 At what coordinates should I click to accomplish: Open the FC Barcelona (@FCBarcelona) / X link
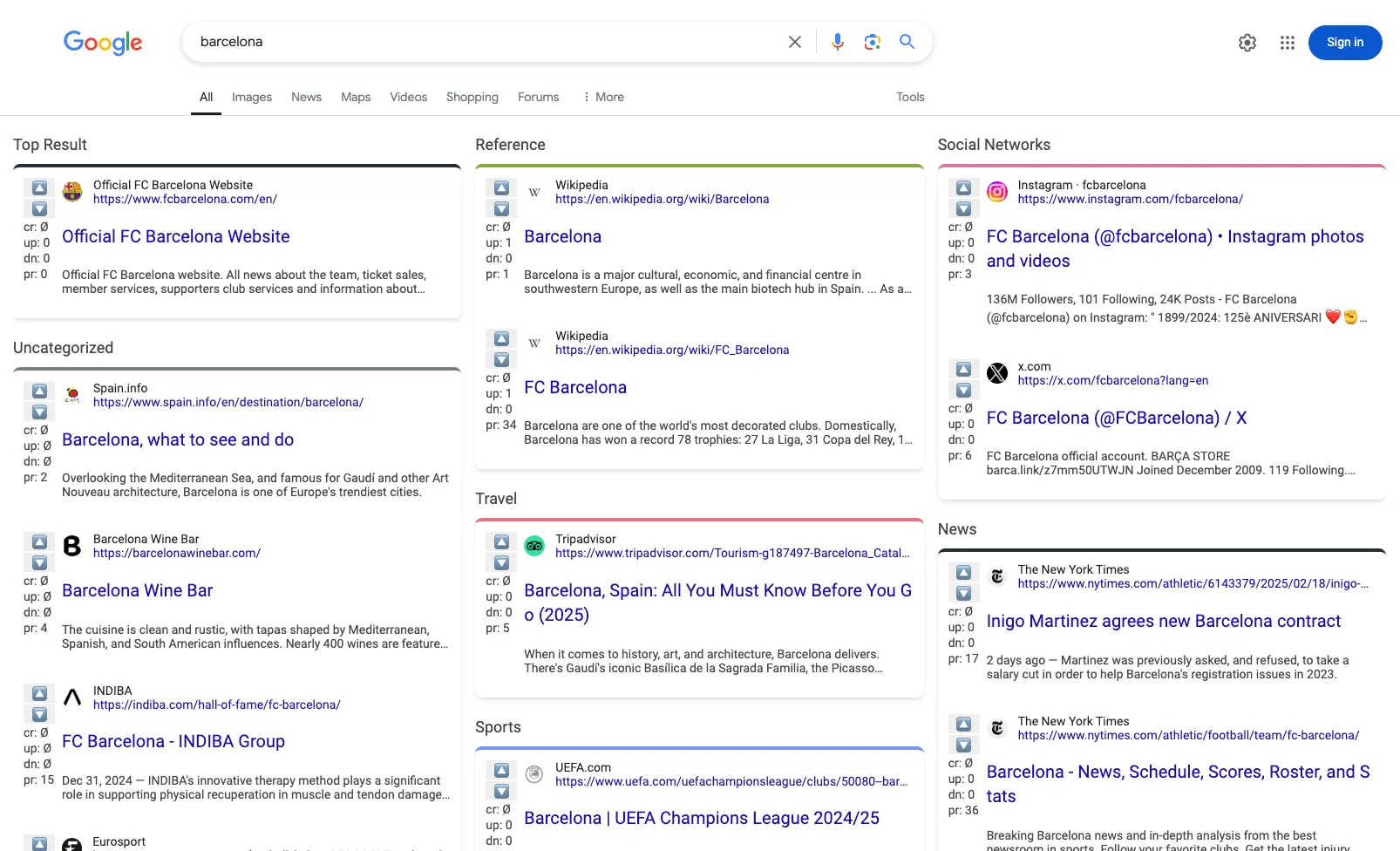click(1116, 418)
